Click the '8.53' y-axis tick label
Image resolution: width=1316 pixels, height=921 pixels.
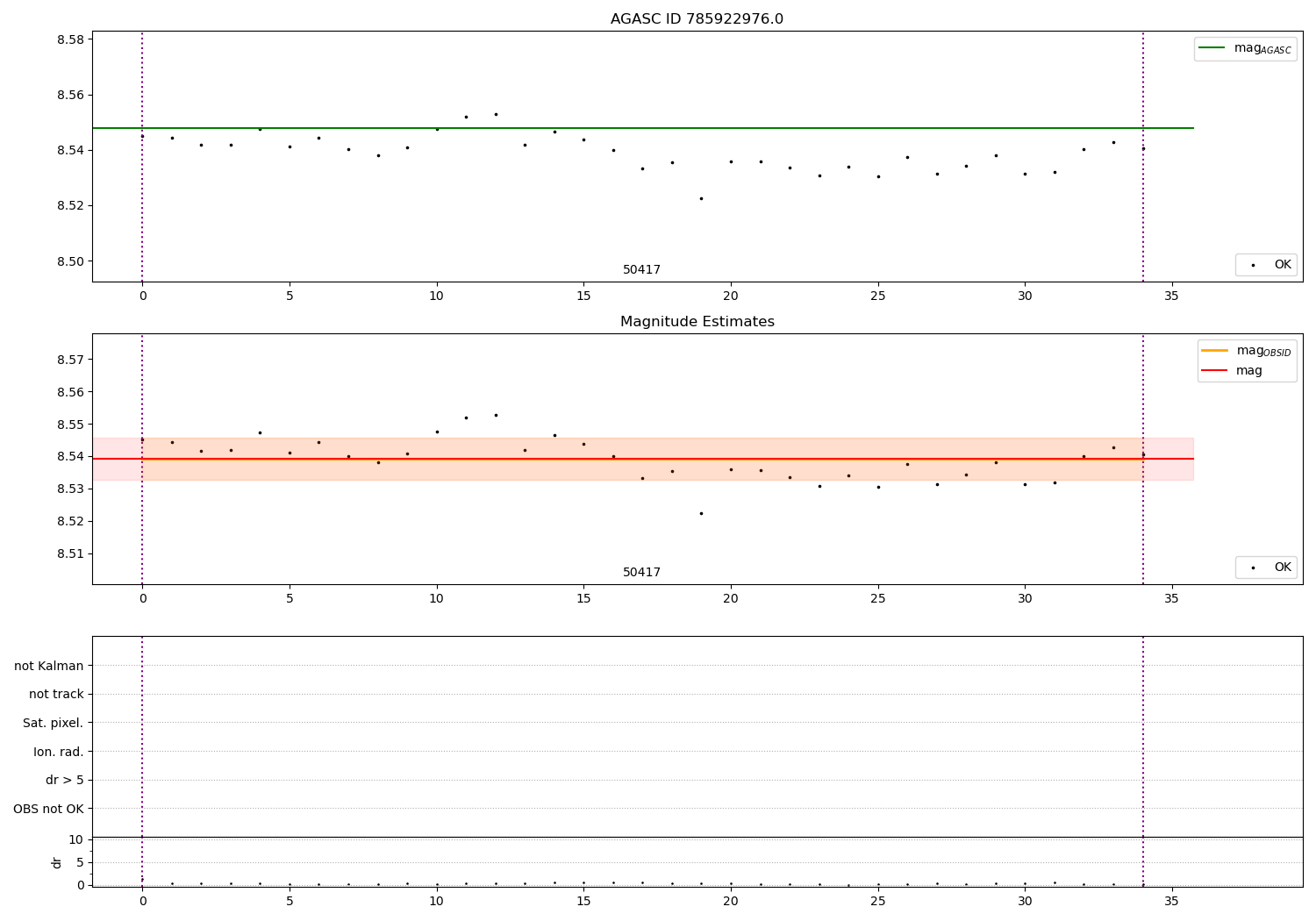(x=70, y=489)
